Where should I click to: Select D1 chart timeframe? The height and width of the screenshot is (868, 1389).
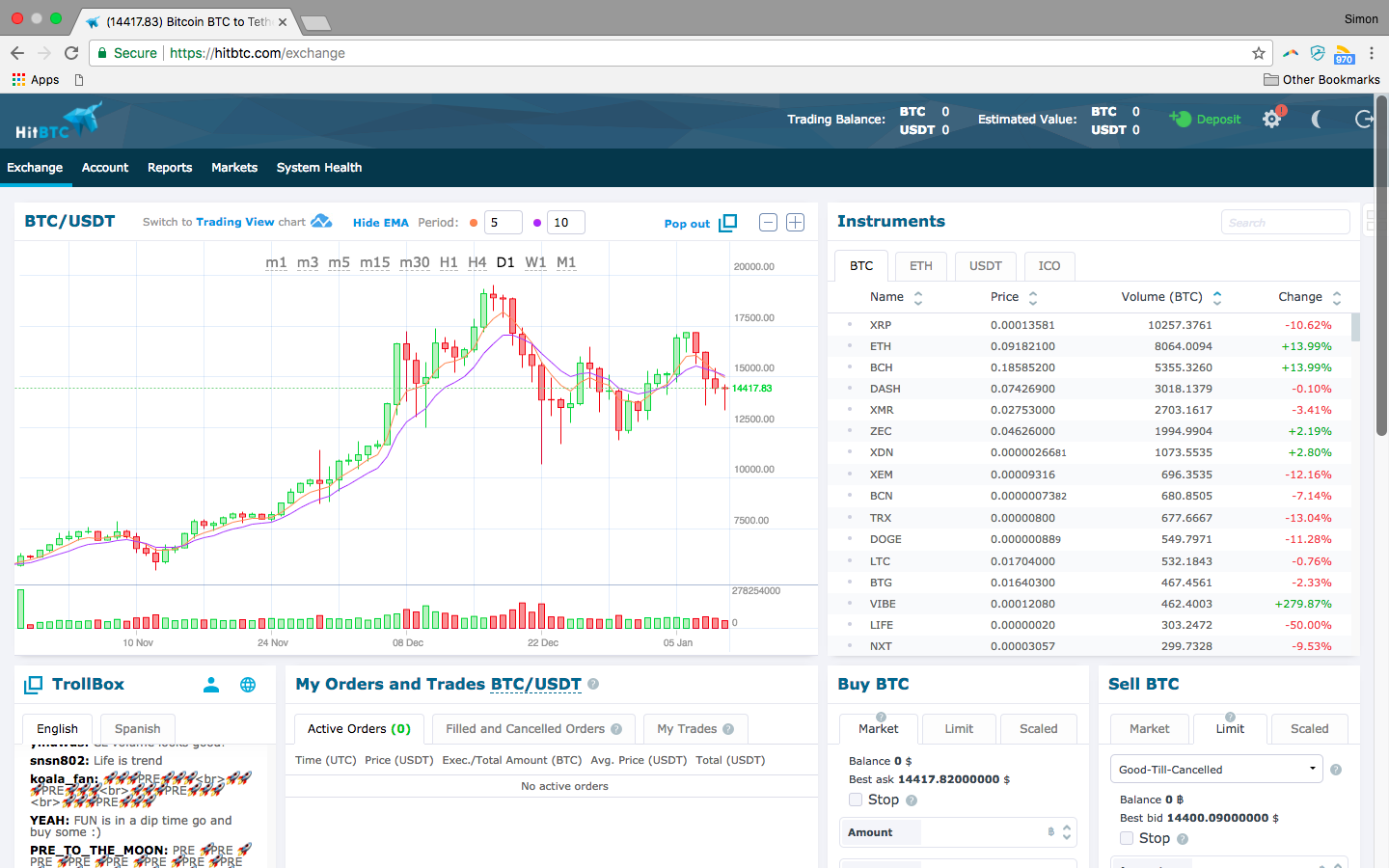coord(505,262)
